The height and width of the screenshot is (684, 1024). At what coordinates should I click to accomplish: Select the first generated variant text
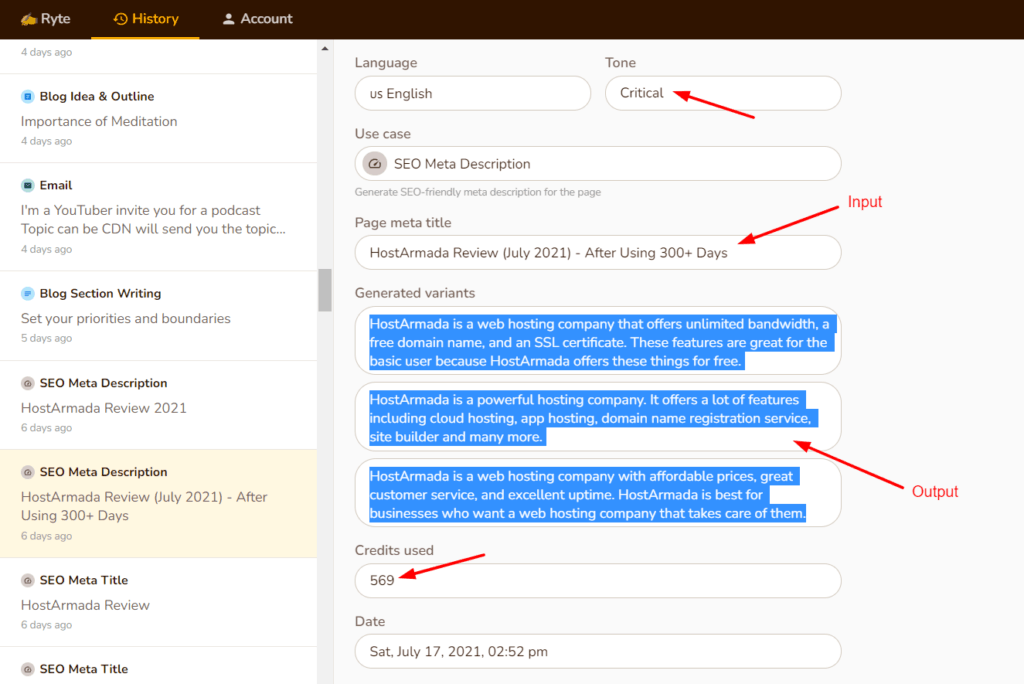(597, 340)
